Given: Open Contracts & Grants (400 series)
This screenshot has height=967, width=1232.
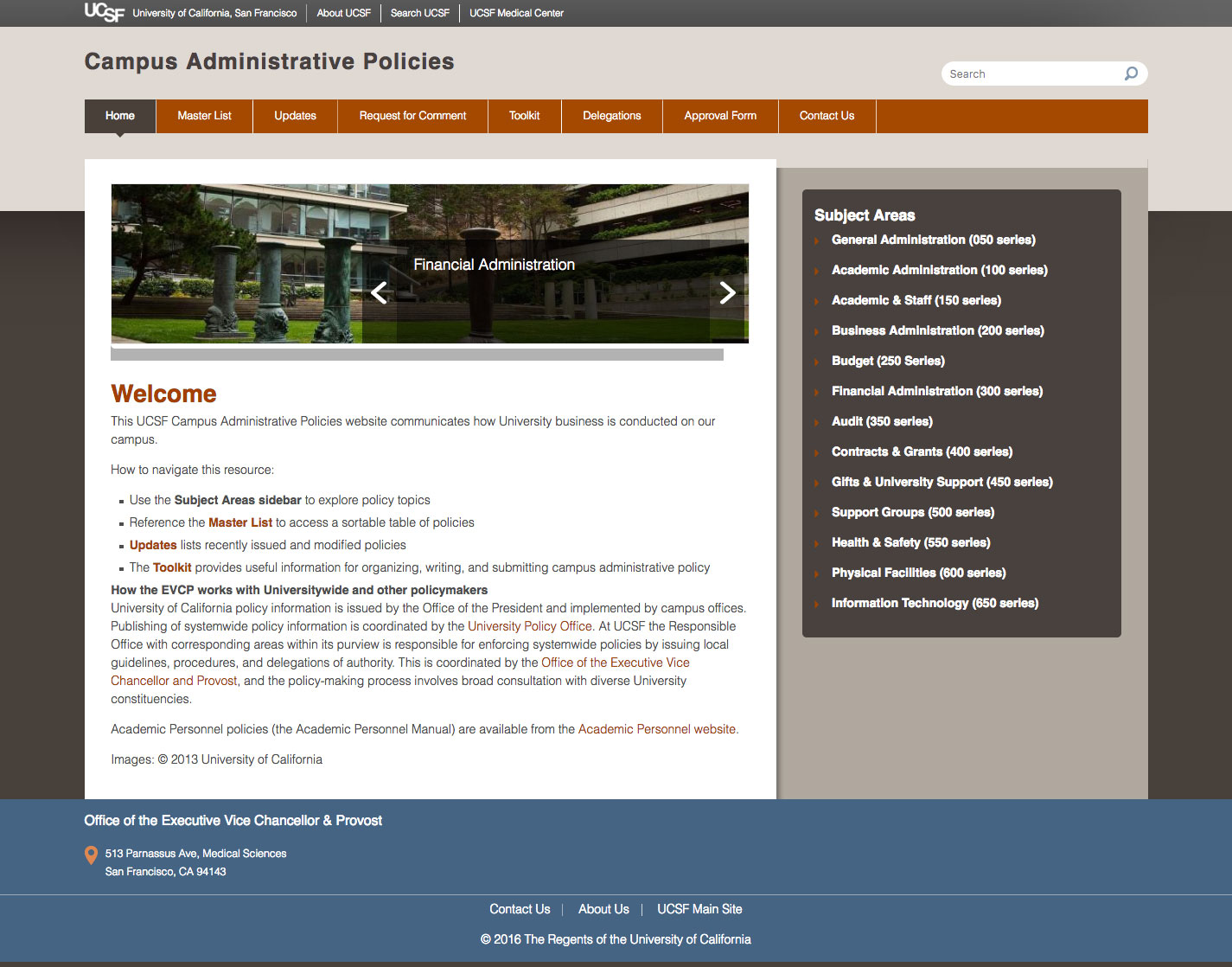Looking at the screenshot, I should pos(922,451).
